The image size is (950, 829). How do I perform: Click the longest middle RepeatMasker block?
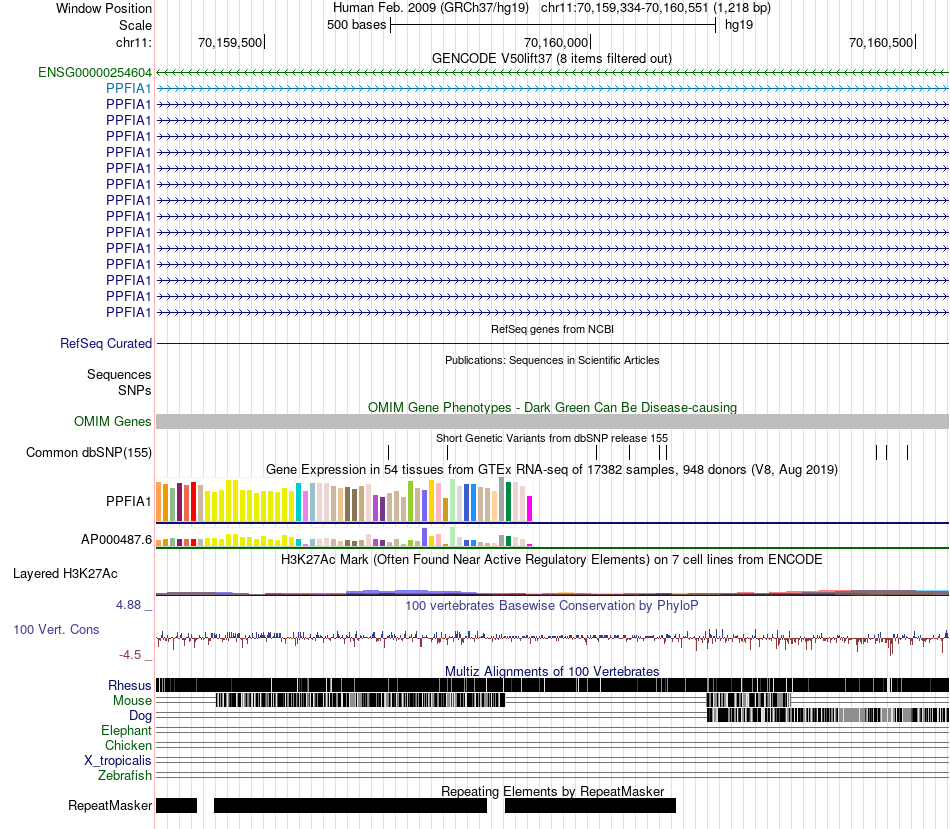point(350,805)
